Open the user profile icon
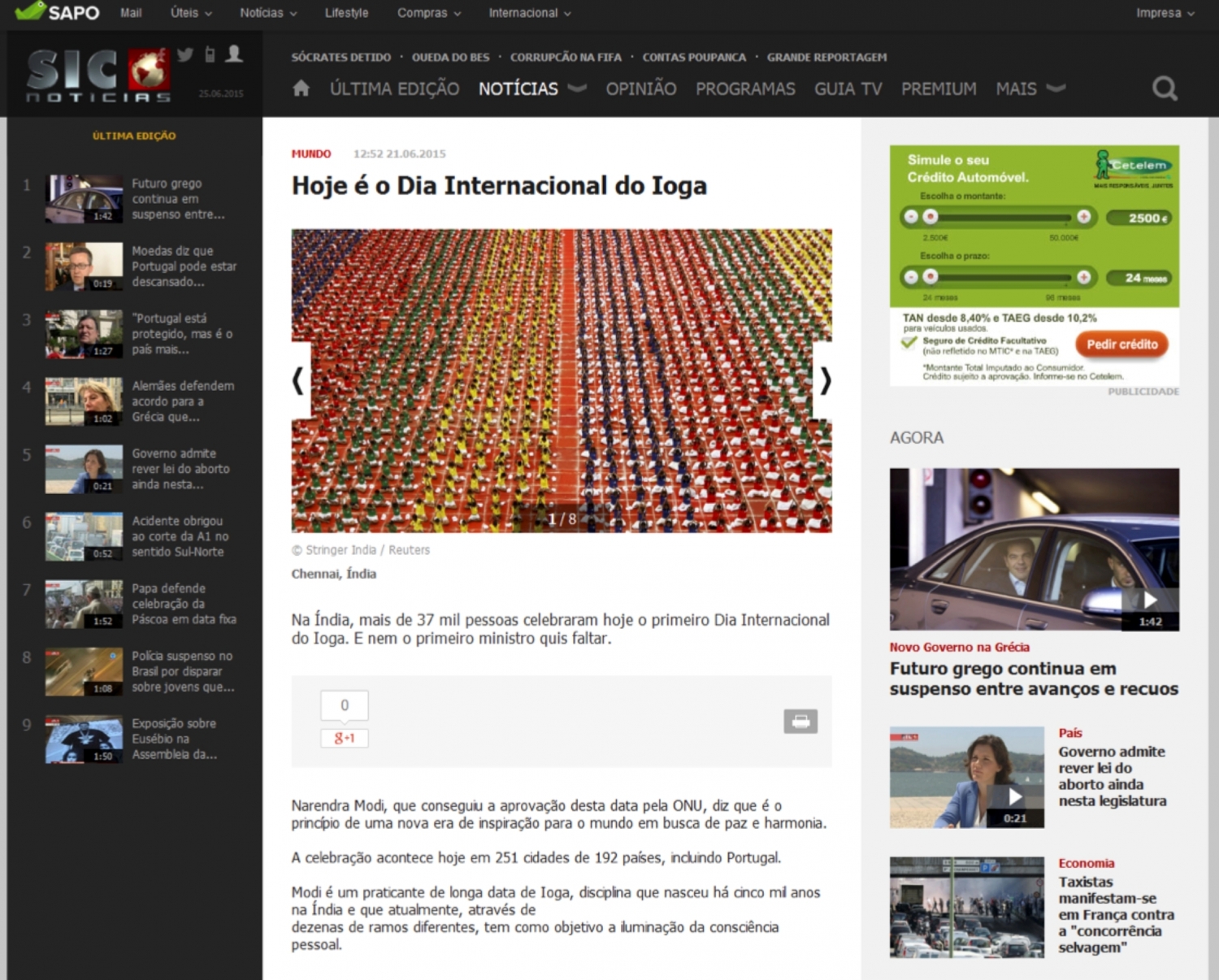Viewport: 1219px width, 980px height. (x=234, y=54)
